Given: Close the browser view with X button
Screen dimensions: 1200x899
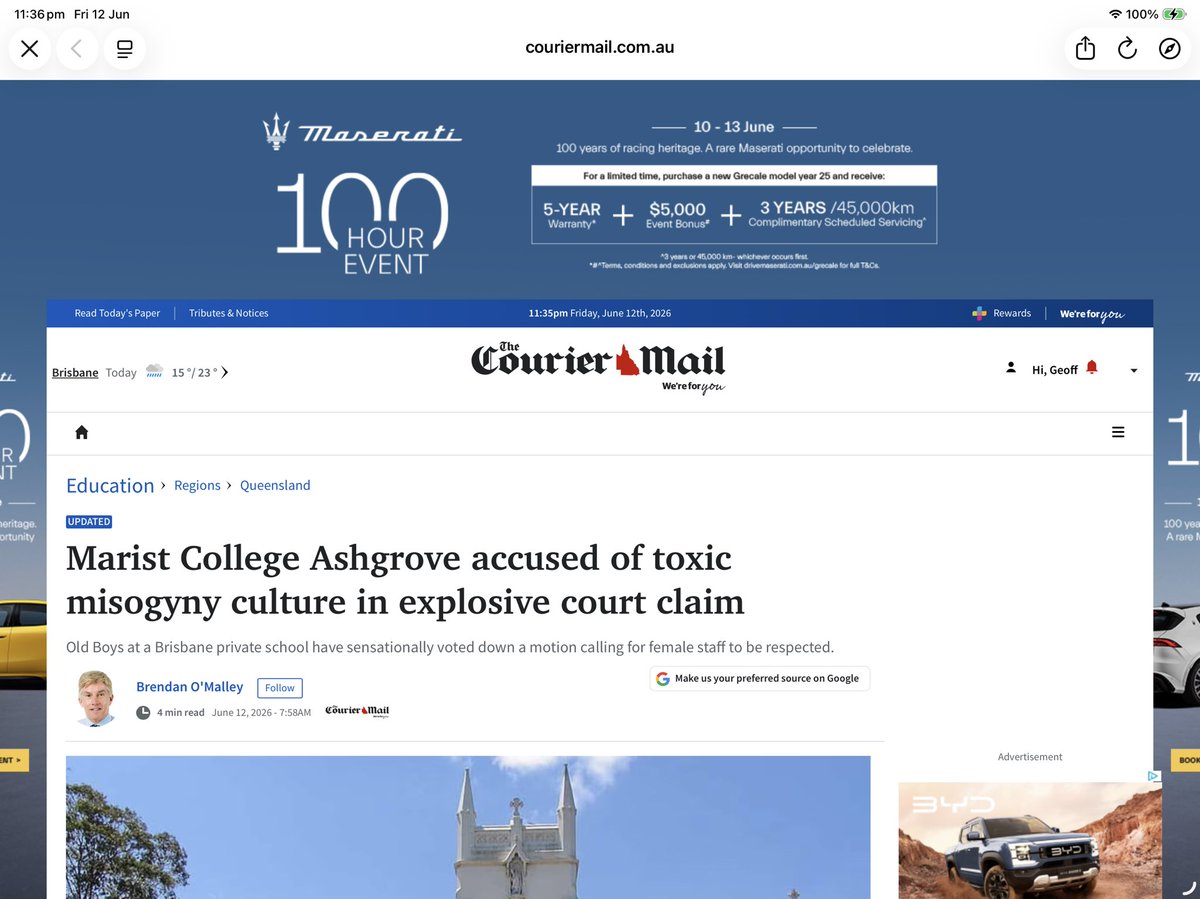Looking at the screenshot, I should point(30,49).
